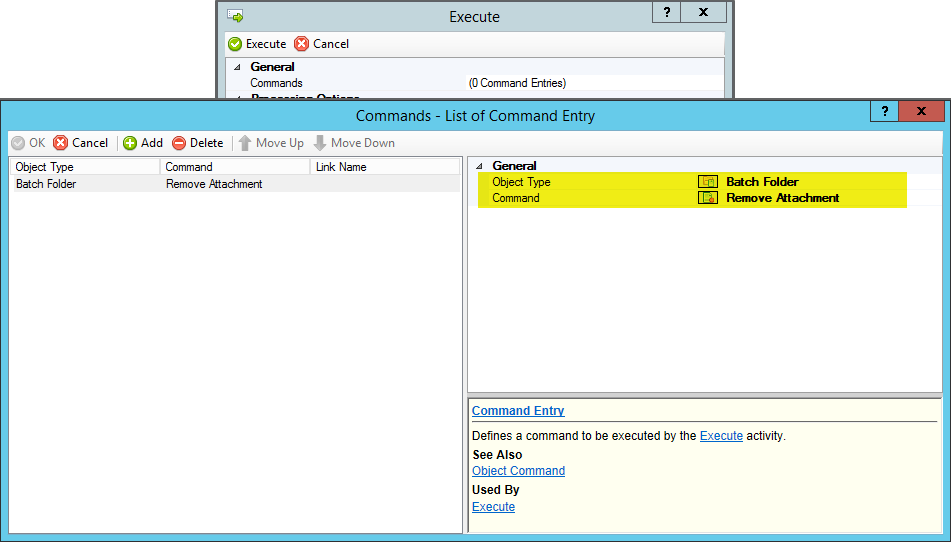Click Execute button label in Execute window
Viewport: 951px width, 542px height.
[x=266, y=44]
